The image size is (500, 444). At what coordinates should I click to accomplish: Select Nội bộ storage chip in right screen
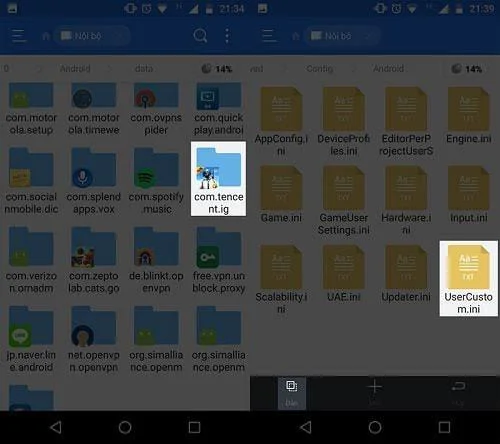pyautogui.click(x=342, y=36)
